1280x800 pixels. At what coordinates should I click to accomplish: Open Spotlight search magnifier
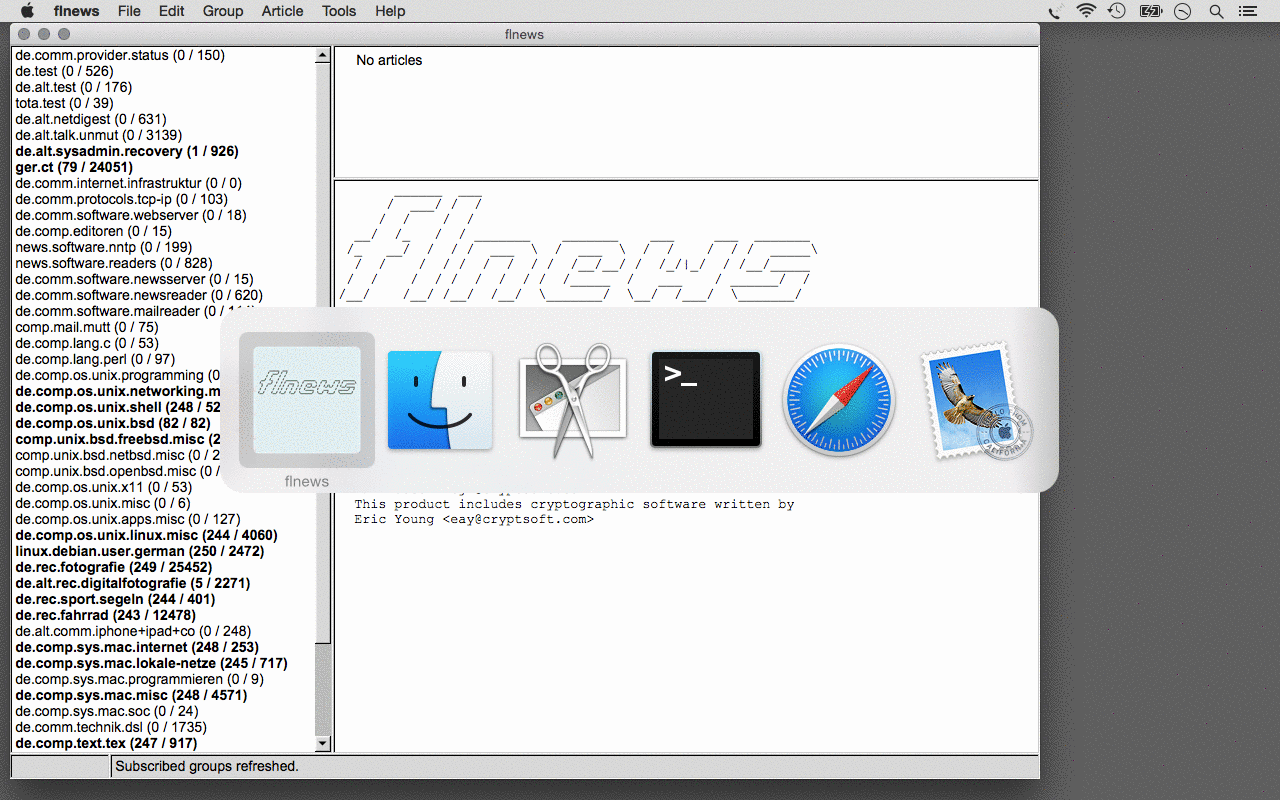(1216, 11)
